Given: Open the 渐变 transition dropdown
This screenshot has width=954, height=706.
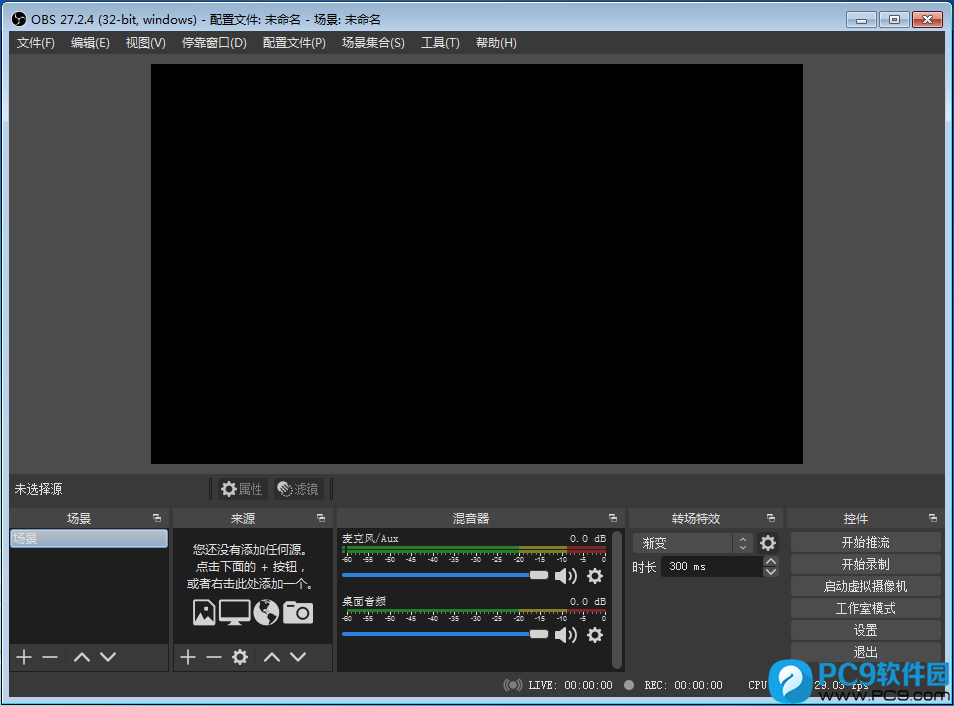Looking at the screenshot, I should click(x=692, y=543).
